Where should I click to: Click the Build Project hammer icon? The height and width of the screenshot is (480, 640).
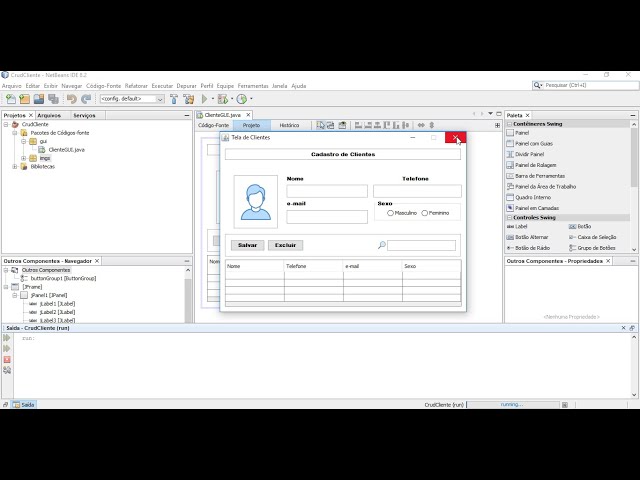point(174,99)
